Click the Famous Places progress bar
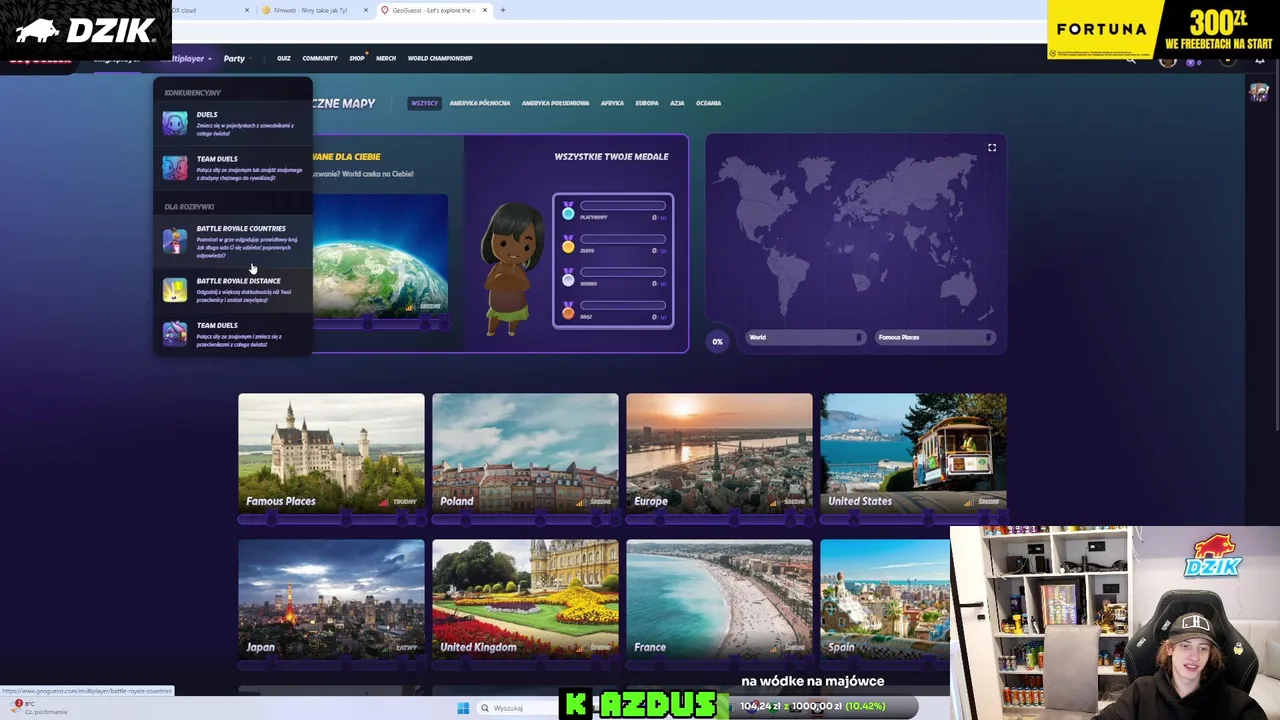The height and width of the screenshot is (720, 1280). pyautogui.click(x=934, y=337)
